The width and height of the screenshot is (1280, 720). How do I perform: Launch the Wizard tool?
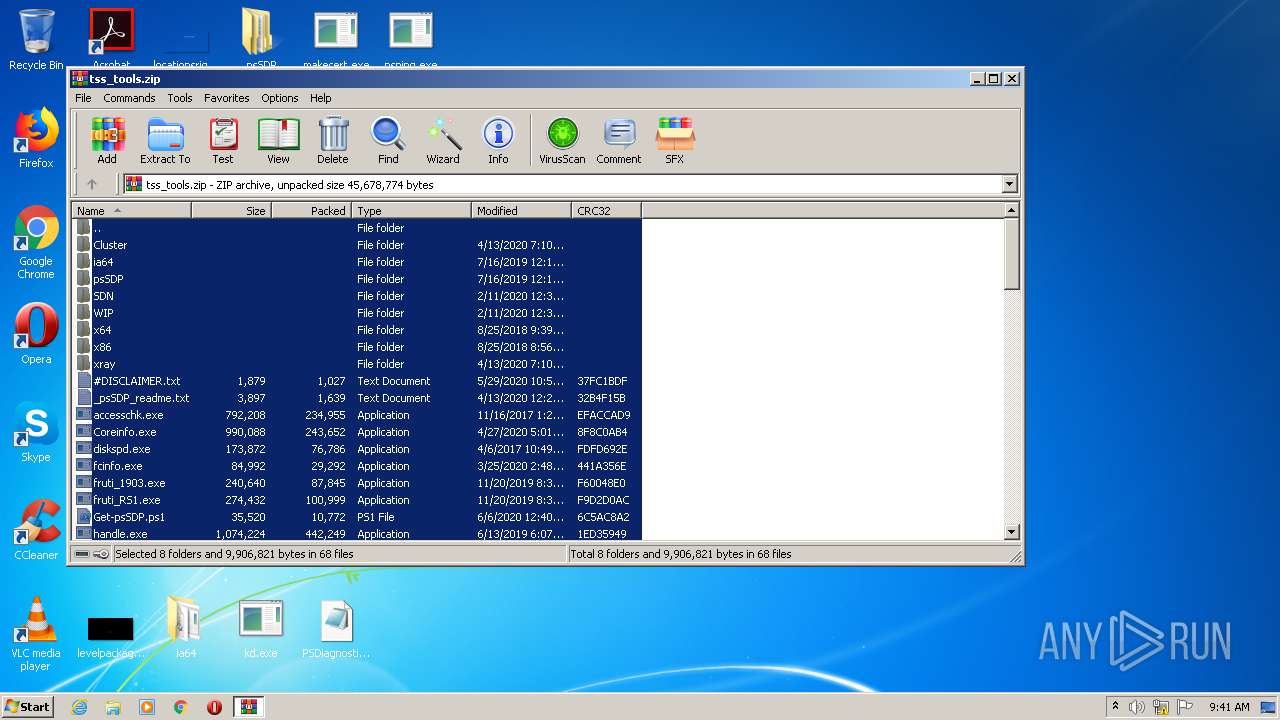tap(443, 141)
